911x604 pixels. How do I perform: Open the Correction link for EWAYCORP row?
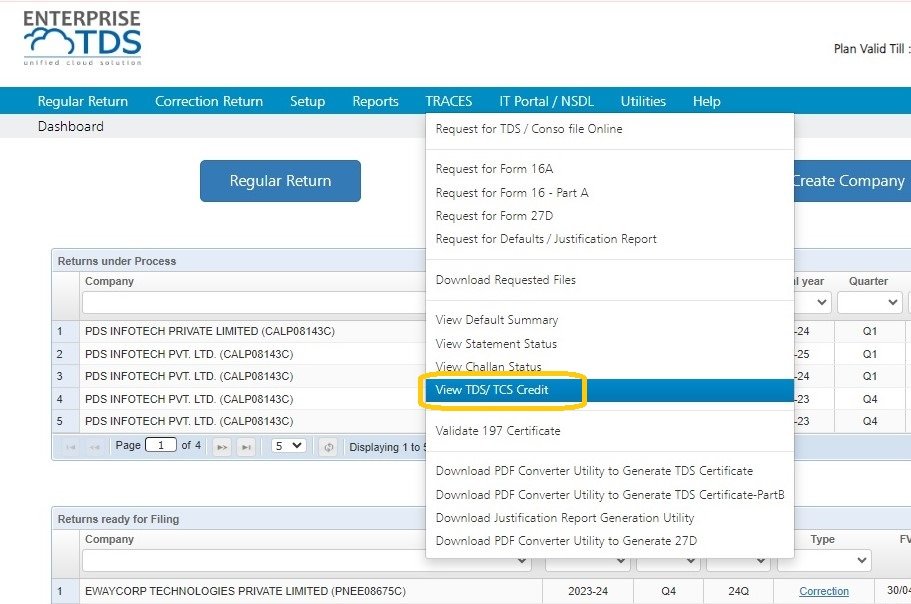pyautogui.click(x=823, y=591)
